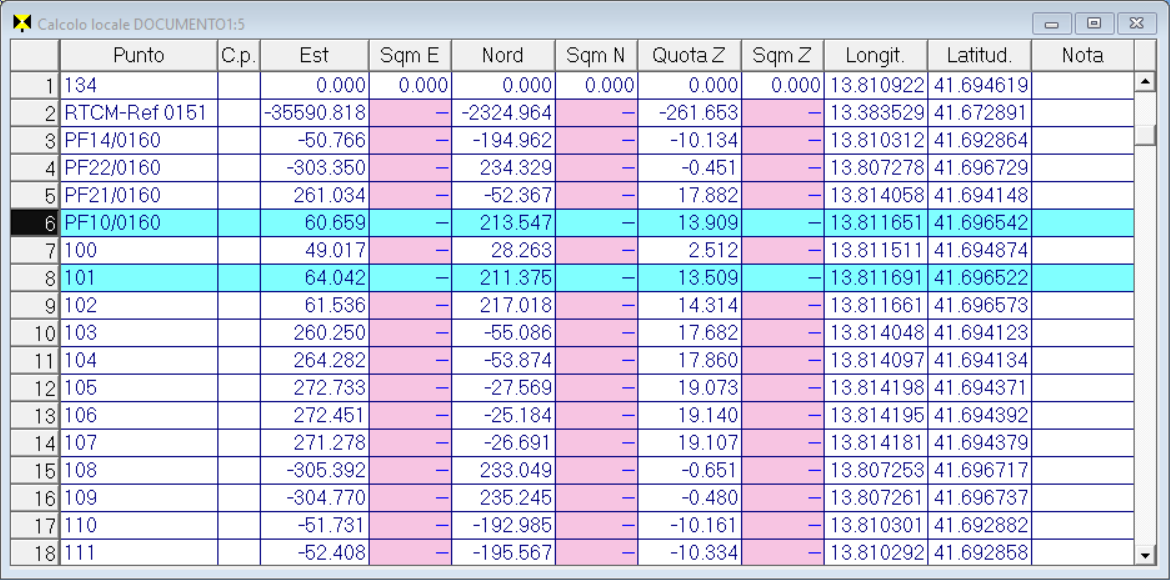Minimize the Calcolo locale window
The width and height of the screenshot is (1170, 580).
tap(1052, 23)
